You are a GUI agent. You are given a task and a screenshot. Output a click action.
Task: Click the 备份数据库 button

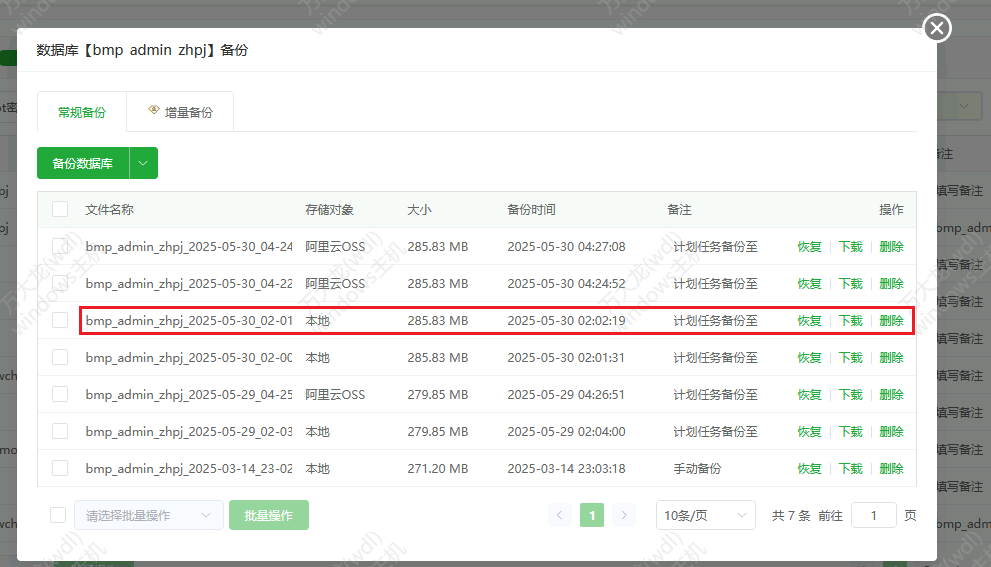point(83,163)
